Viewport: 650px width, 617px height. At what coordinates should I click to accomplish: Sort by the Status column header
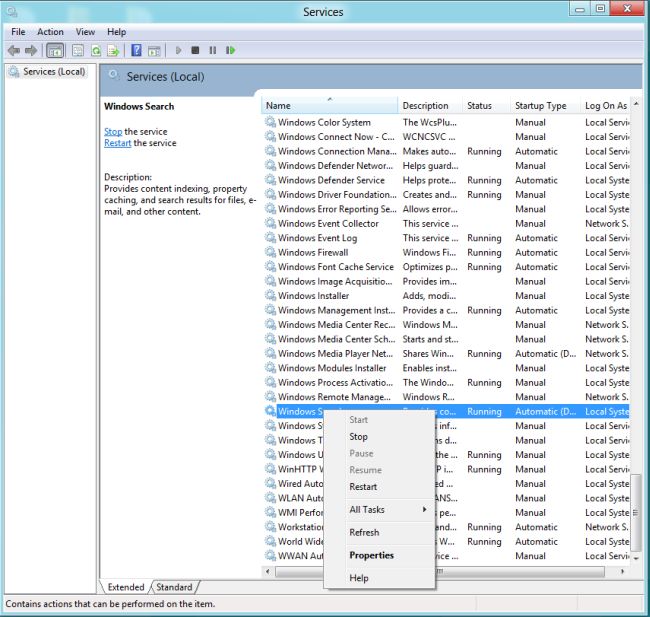coord(486,105)
